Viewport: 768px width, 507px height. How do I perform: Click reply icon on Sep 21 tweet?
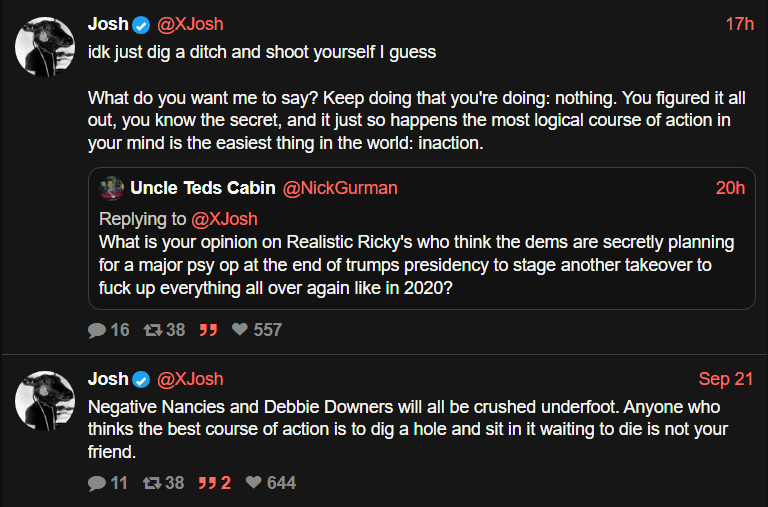(x=97, y=483)
